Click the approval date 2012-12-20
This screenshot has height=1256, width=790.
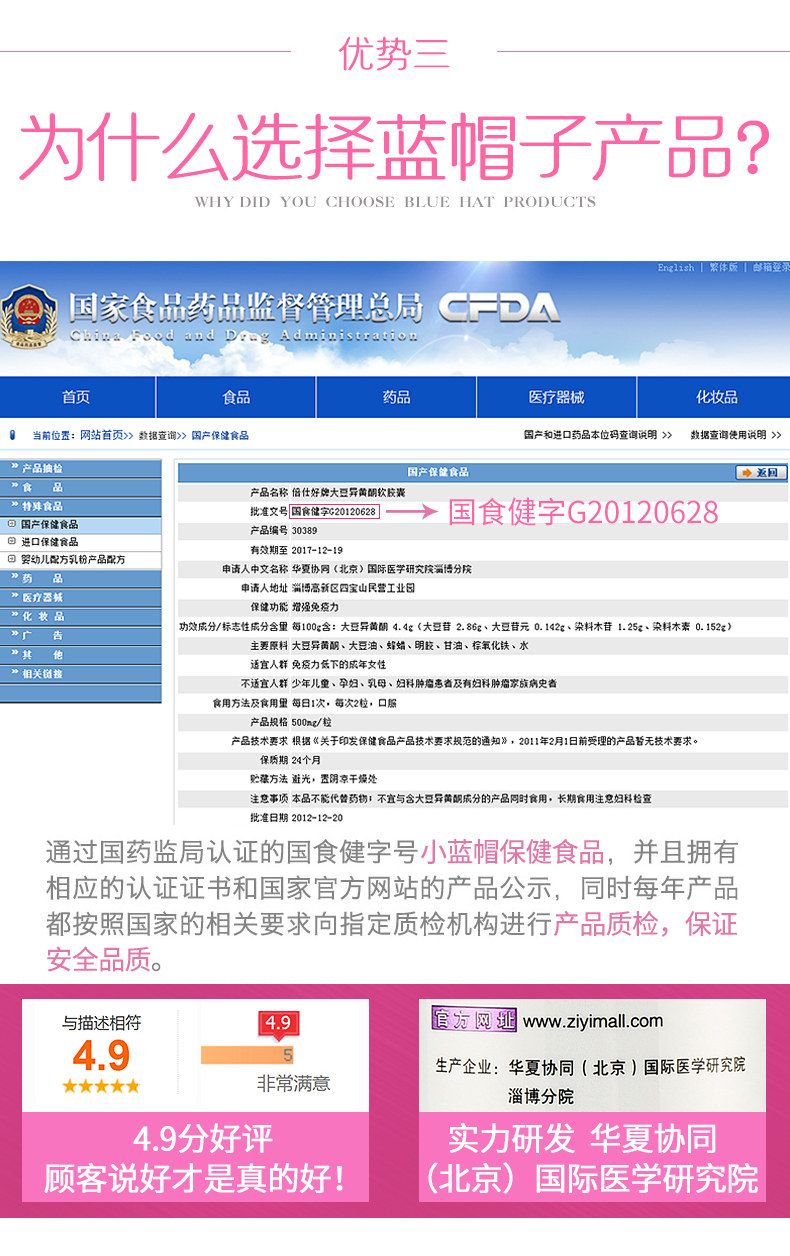coord(316,817)
